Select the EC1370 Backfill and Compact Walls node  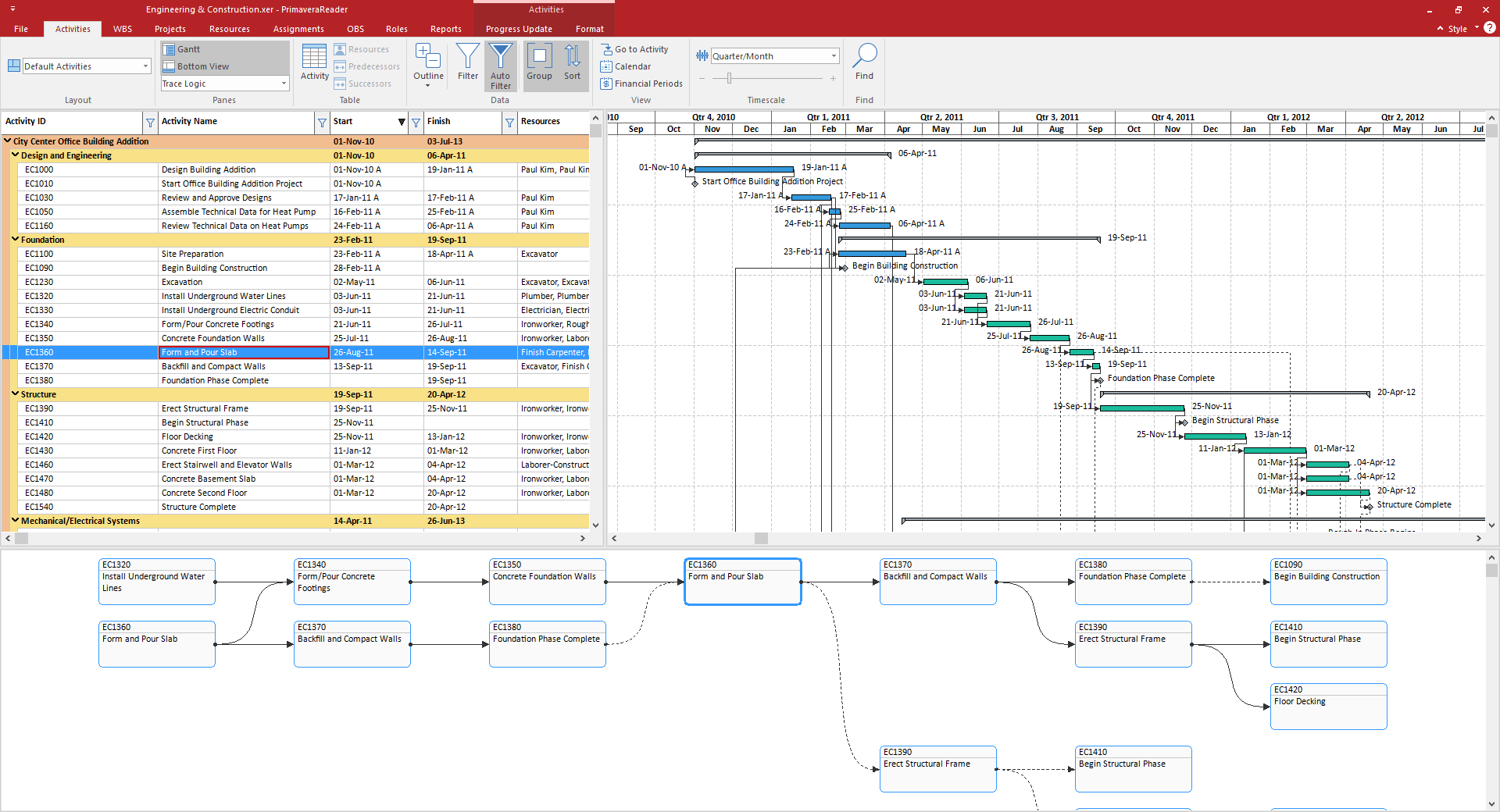pyautogui.click(x=937, y=582)
